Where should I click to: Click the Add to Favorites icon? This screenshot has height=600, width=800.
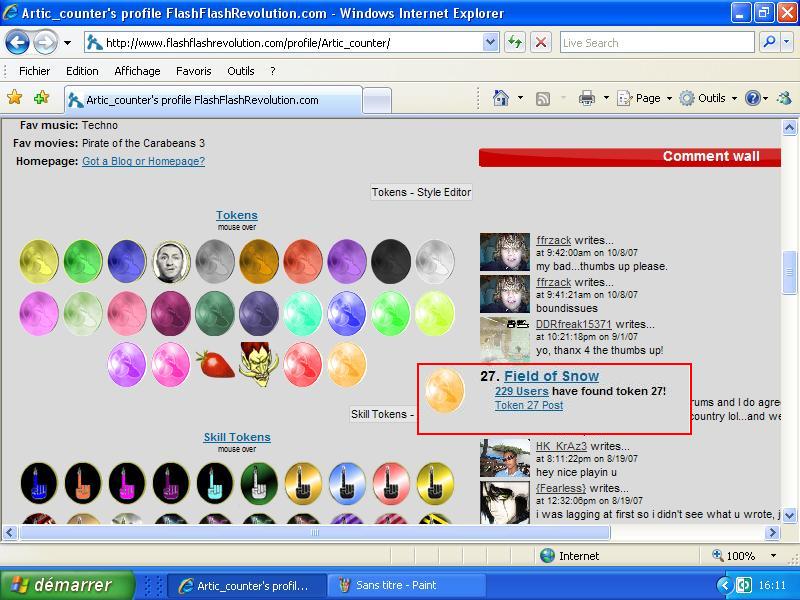[x=41, y=97]
